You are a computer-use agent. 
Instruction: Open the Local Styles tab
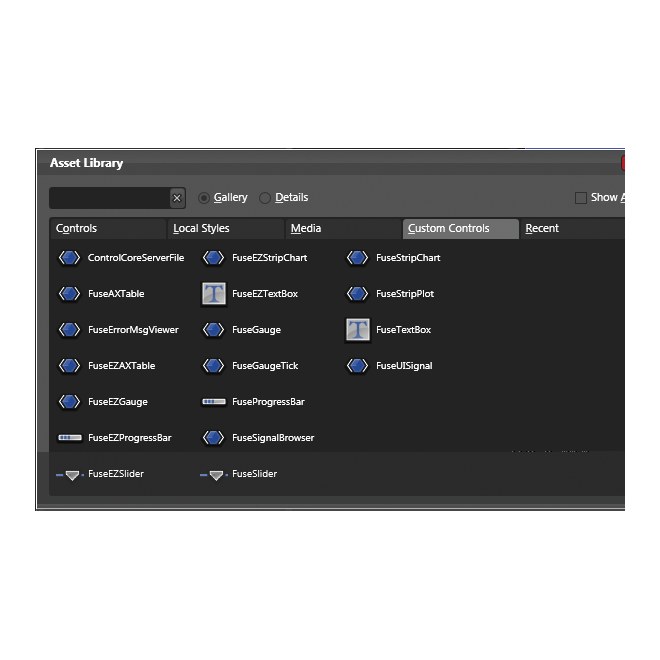pos(226,229)
